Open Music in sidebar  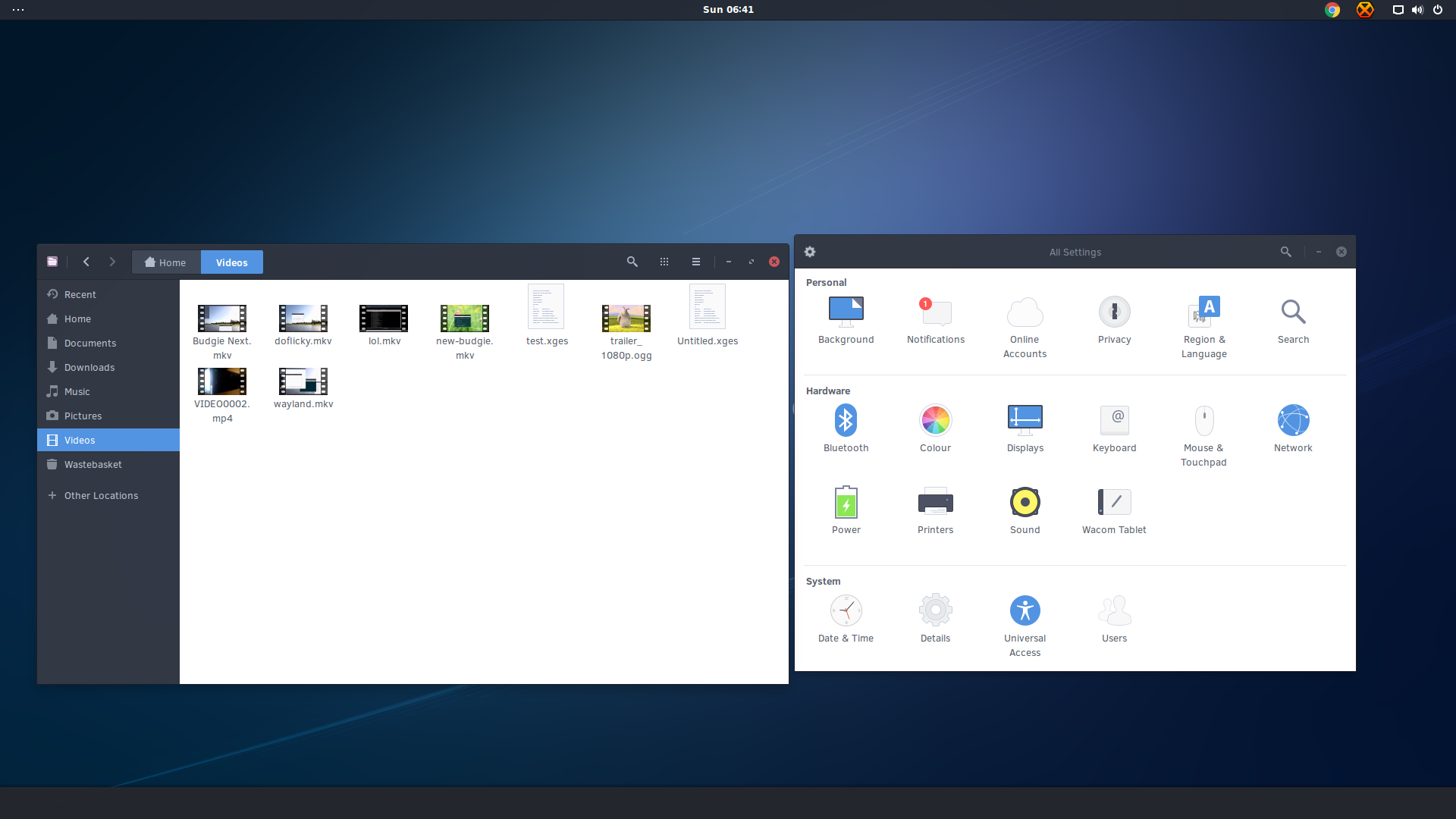coord(108,391)
